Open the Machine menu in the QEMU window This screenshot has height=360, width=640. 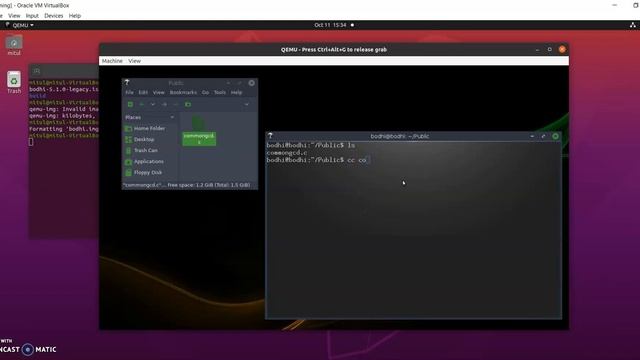click(112, 61)
